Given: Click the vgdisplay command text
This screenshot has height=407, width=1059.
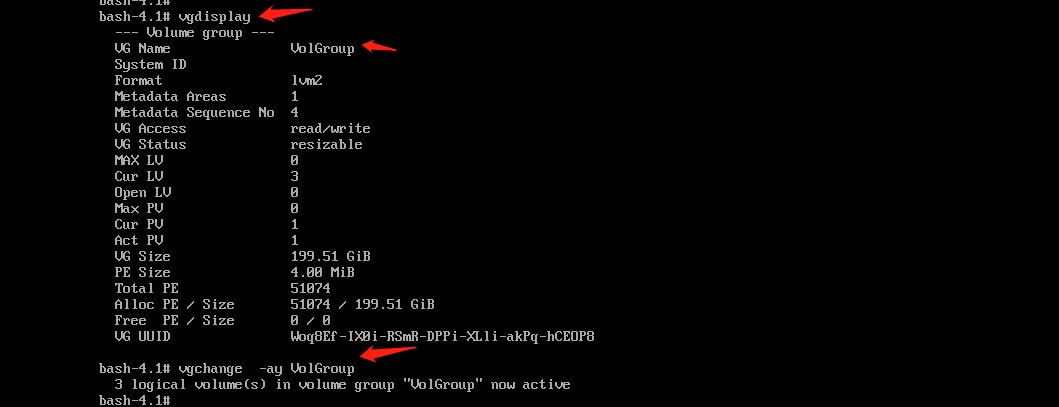Looking at the screenshot, I should pyautogui.click(x=215, y=17).
